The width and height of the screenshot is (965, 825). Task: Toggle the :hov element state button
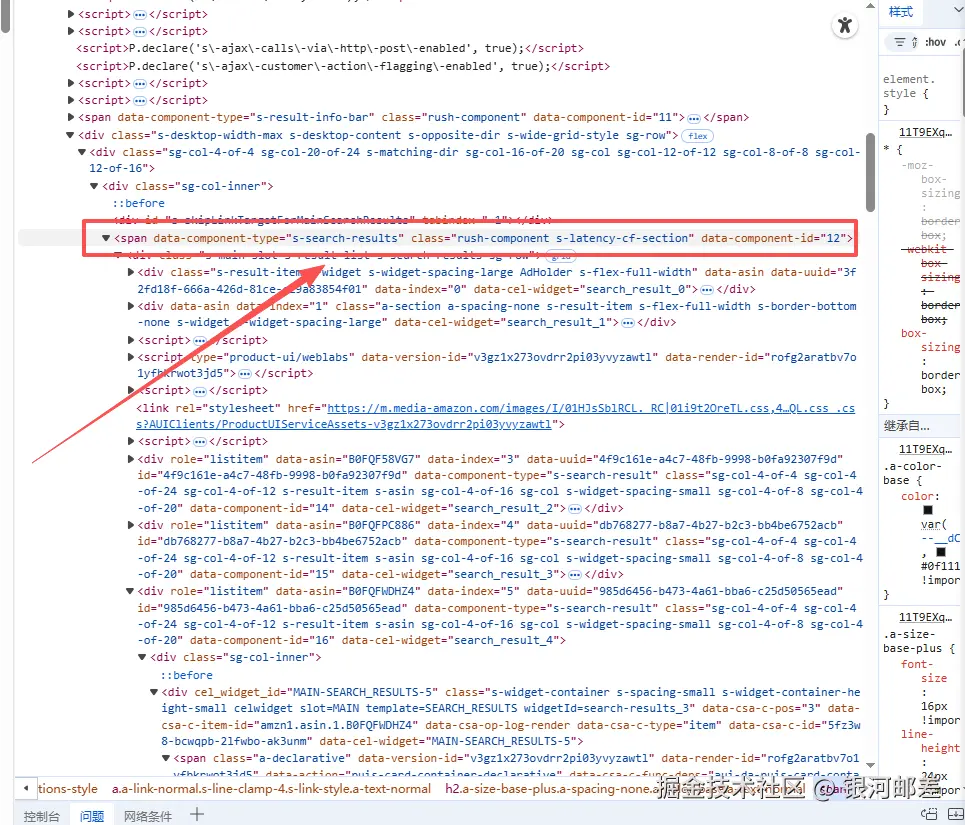point(935,42)
